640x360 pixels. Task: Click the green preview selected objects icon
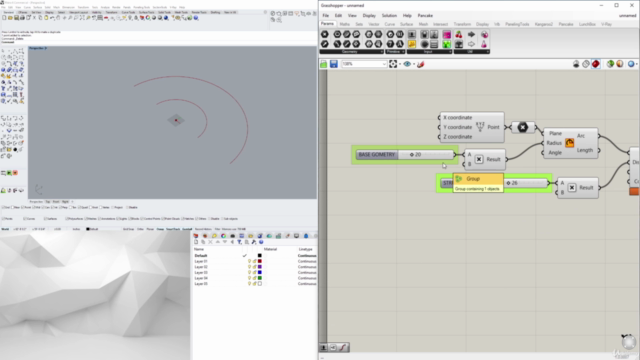pyautogui.click(x=610, y=64)
